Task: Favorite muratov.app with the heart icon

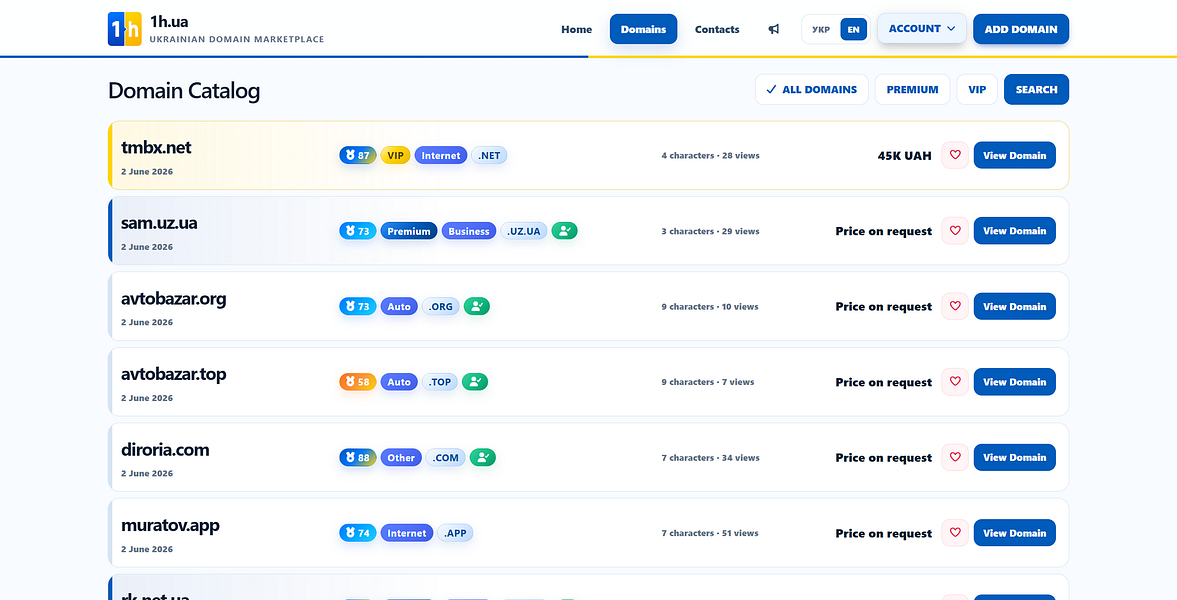Action: [x=955, y=533]
